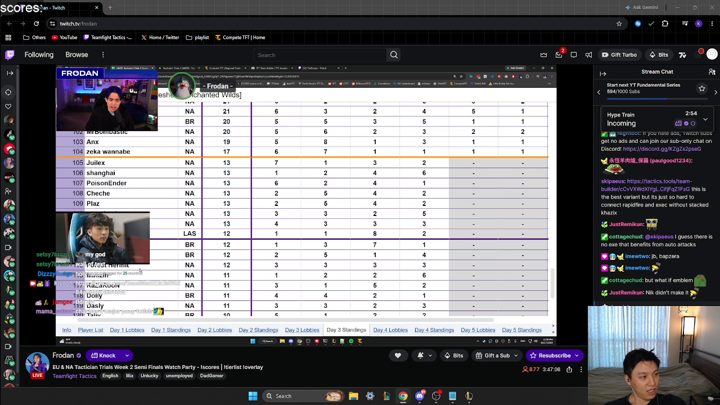
Task: Open the megaphone announcements icon
Action: [x=589, y=55]
